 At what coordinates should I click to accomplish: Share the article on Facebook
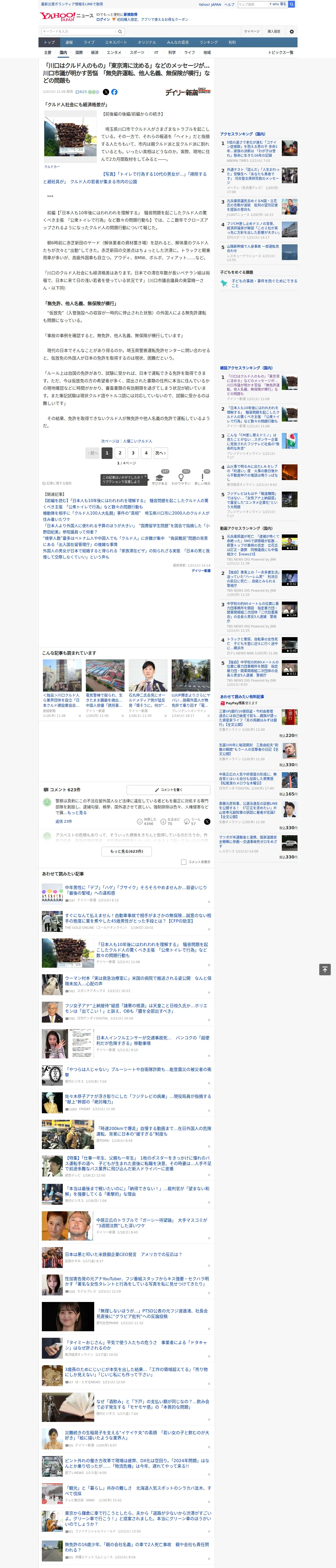pyautogui.click(x=114, y=92)
